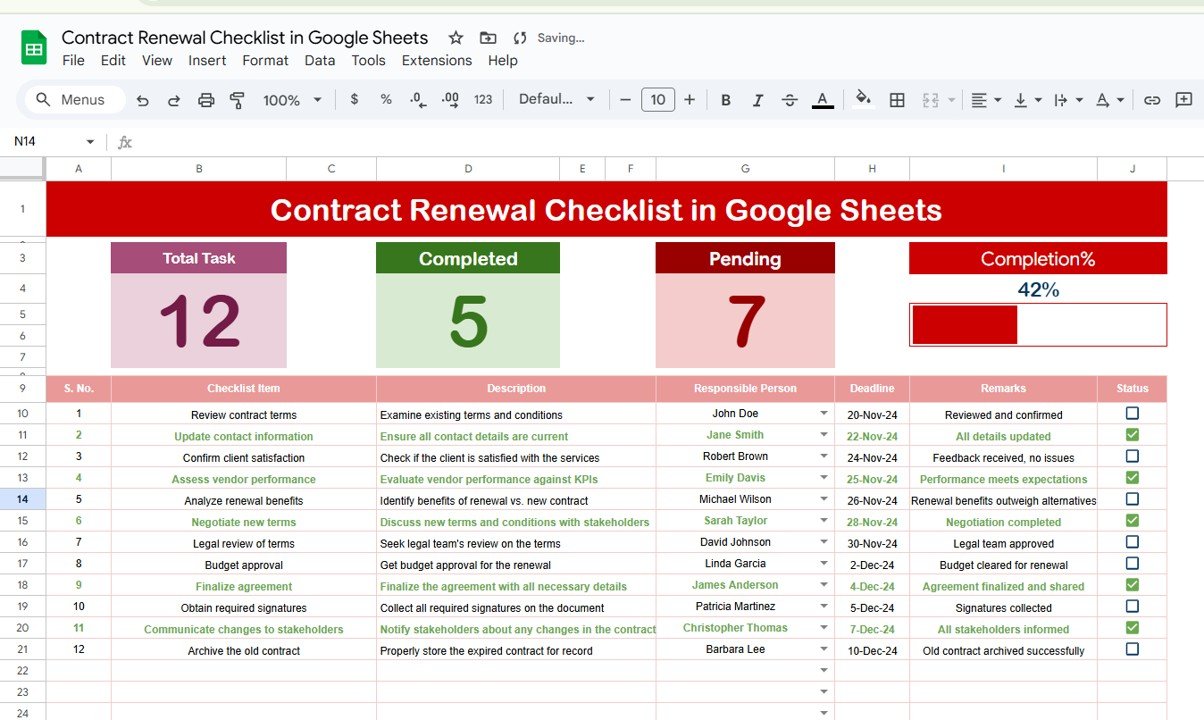Insert link via chain icon
Viewport: 1204px width, 720px height.
[x=1152, y=100]
